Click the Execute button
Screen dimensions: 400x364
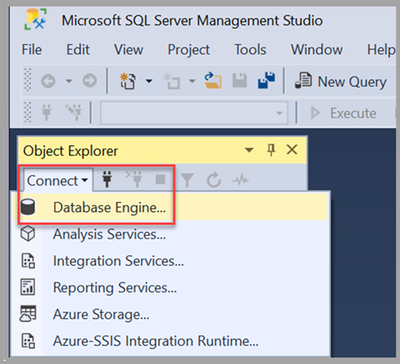tap(344, 113)
